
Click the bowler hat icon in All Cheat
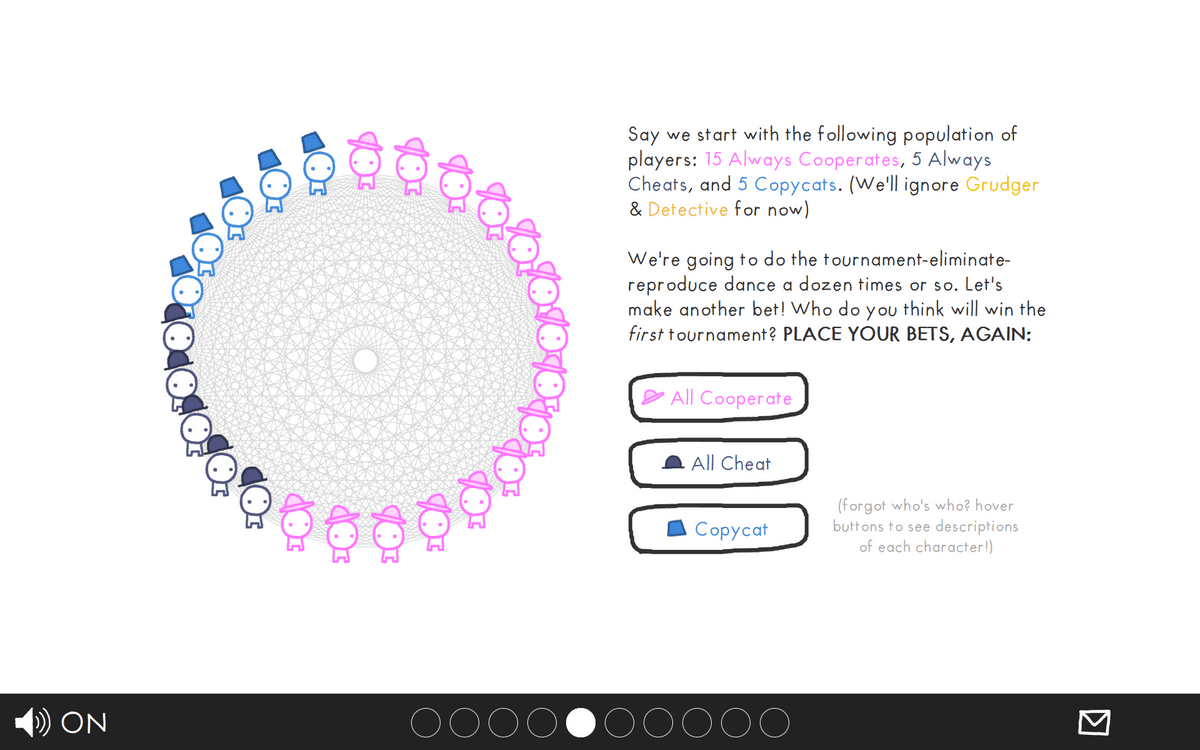(674, 463)
